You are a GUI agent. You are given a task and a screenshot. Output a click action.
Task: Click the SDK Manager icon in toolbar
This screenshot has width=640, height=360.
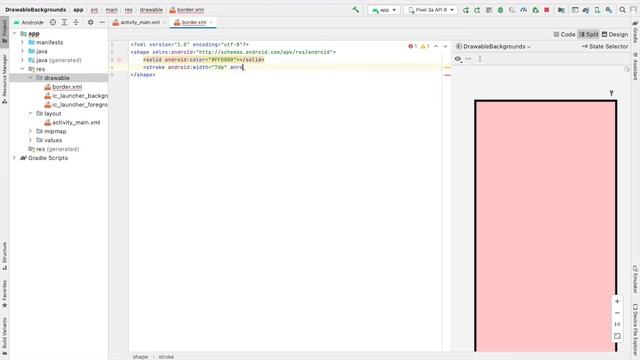click(609, 10)
